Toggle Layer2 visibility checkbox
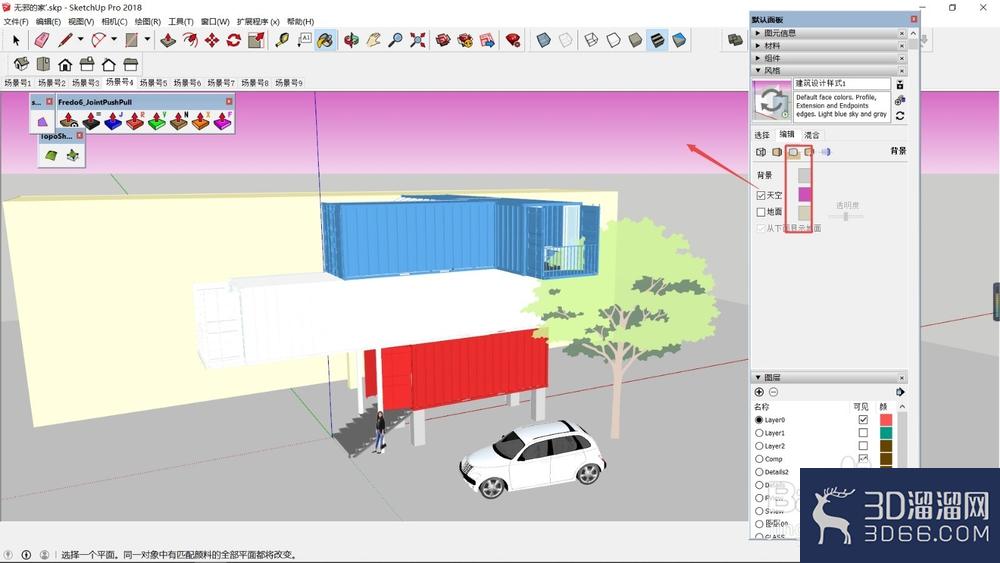Image resolution: width=1000 pixels, height=563 pixels. coord(863,446)
